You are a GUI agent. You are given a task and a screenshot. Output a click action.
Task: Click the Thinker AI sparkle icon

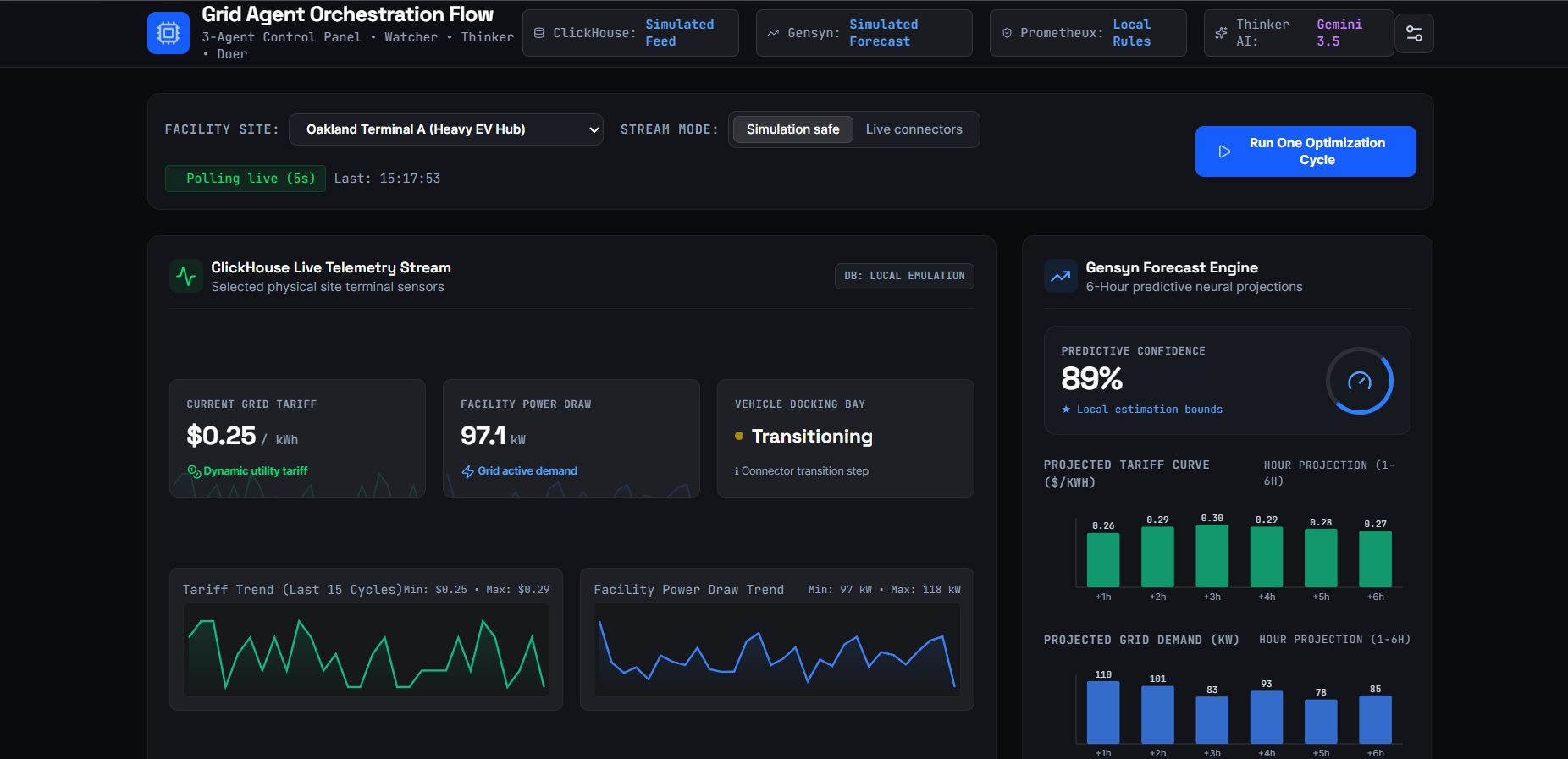(1221, 33)
